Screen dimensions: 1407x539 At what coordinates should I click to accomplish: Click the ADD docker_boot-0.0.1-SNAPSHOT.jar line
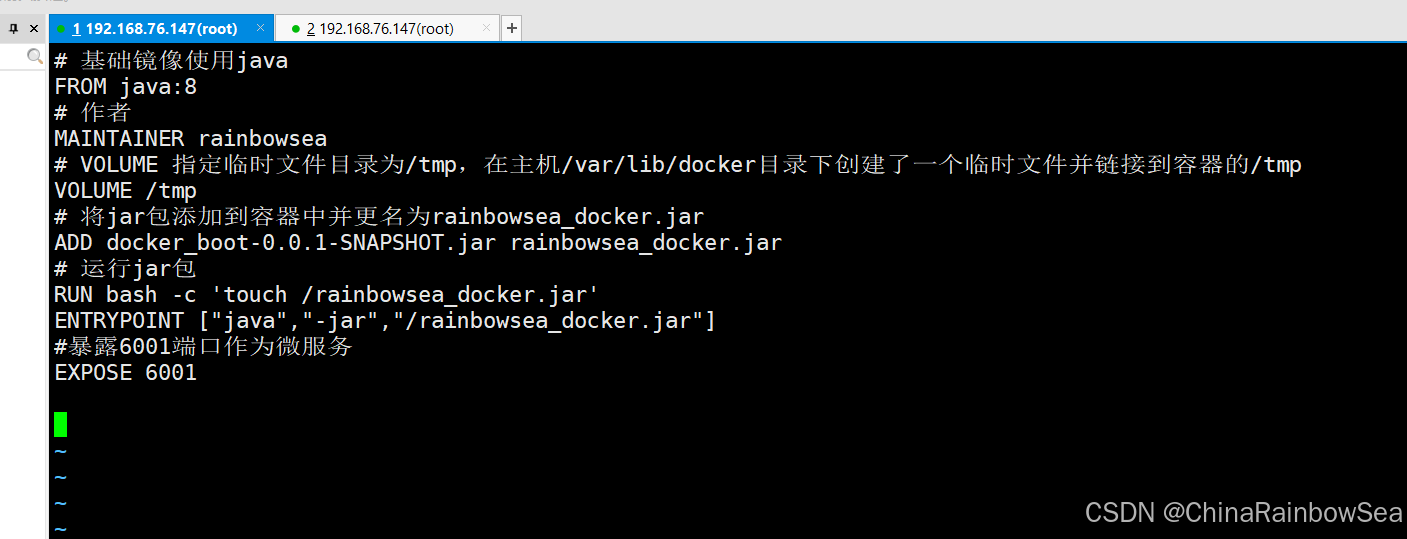418,242
